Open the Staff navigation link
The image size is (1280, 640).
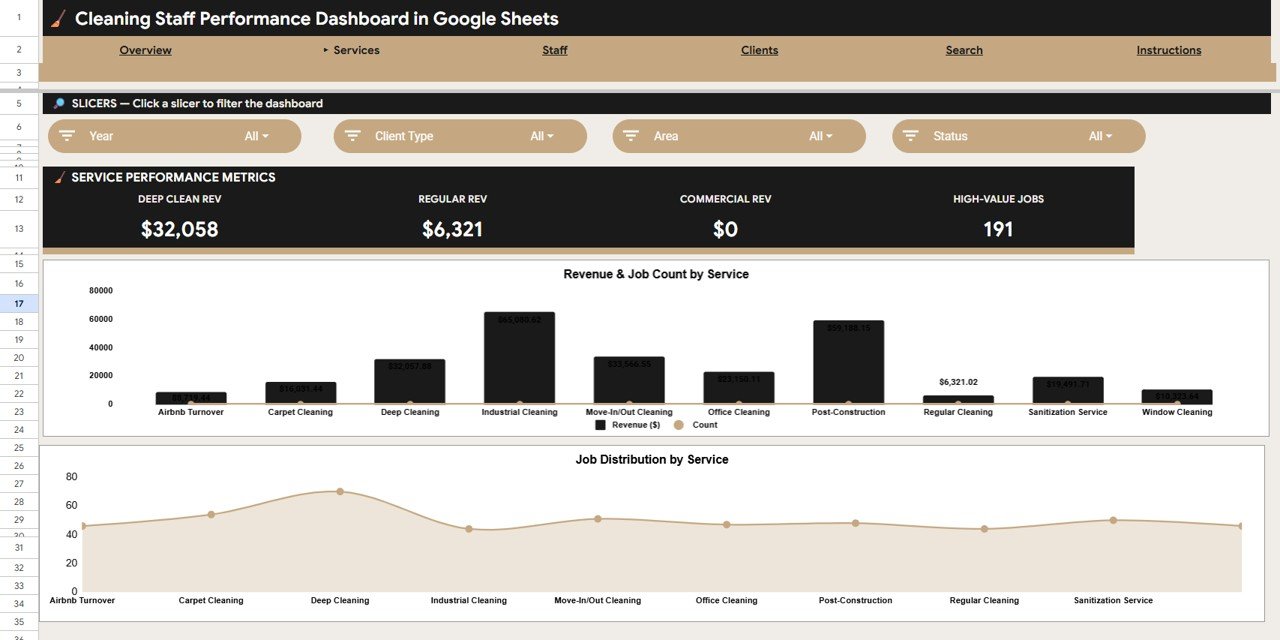click(555, 50)
